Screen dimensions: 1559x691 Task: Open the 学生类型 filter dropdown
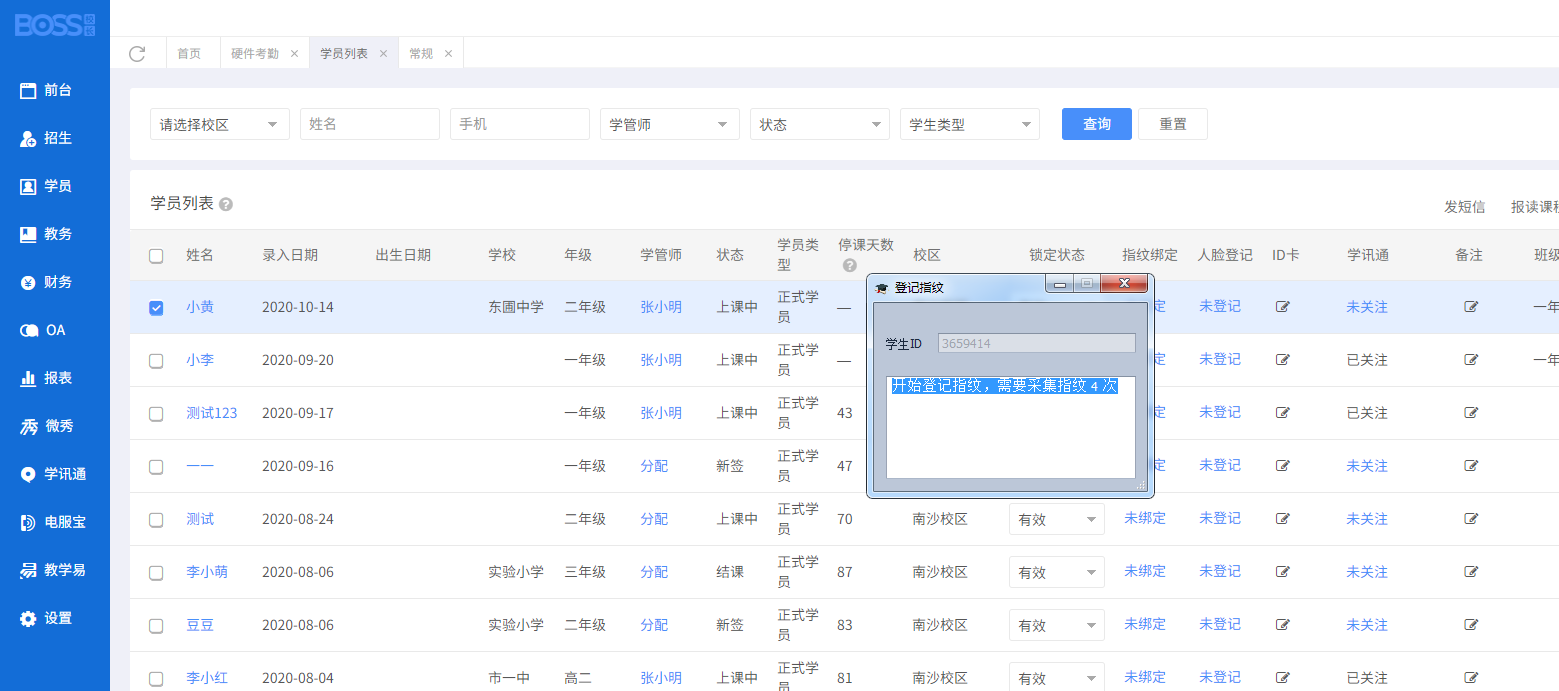tap(970, 124)
